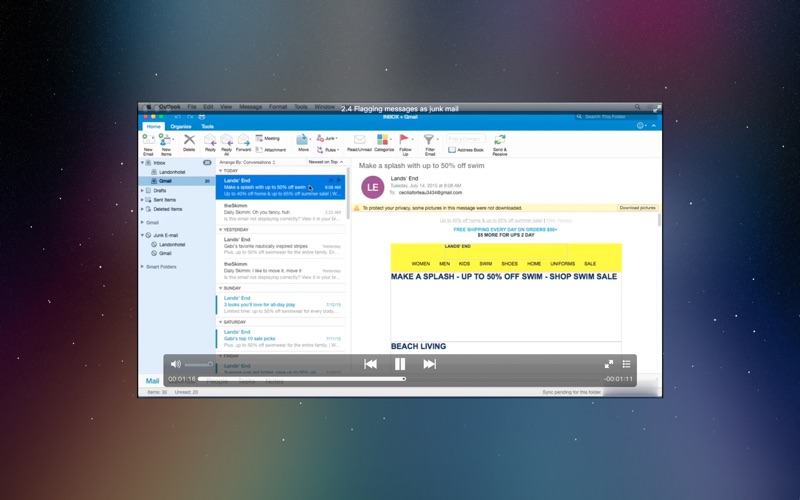
Task: Open the File menu
Action: (192, 107)
